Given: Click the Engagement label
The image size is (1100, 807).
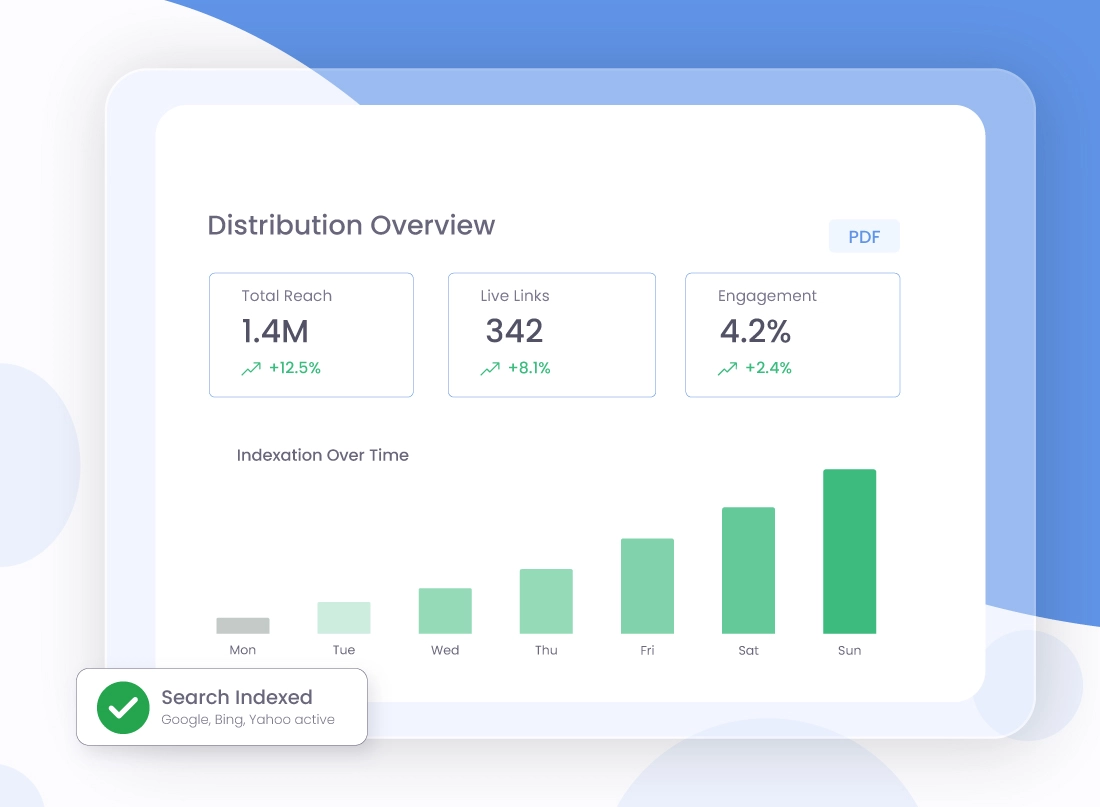Looking at the screenshot, I should (x=767, y=297).
